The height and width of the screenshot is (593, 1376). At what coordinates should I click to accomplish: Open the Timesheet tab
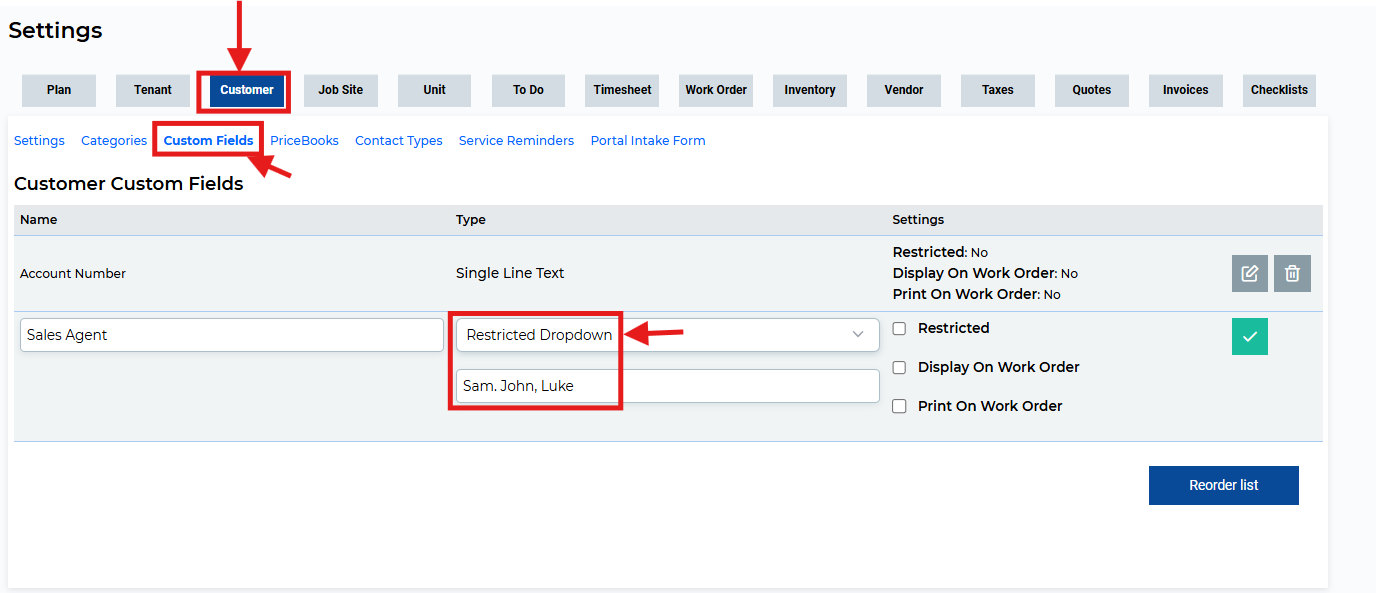622,90
